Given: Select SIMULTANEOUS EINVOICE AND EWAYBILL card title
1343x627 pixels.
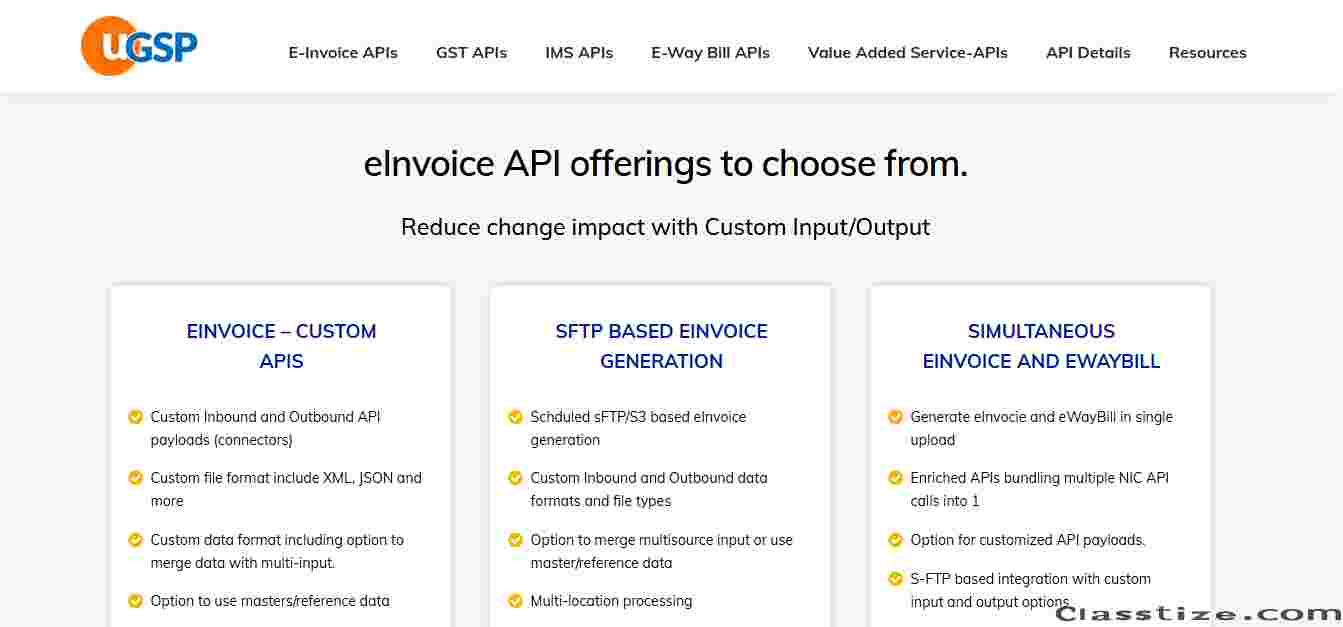Looking at the screenshot, I should pyautogui.click(x=1041, y=346).
